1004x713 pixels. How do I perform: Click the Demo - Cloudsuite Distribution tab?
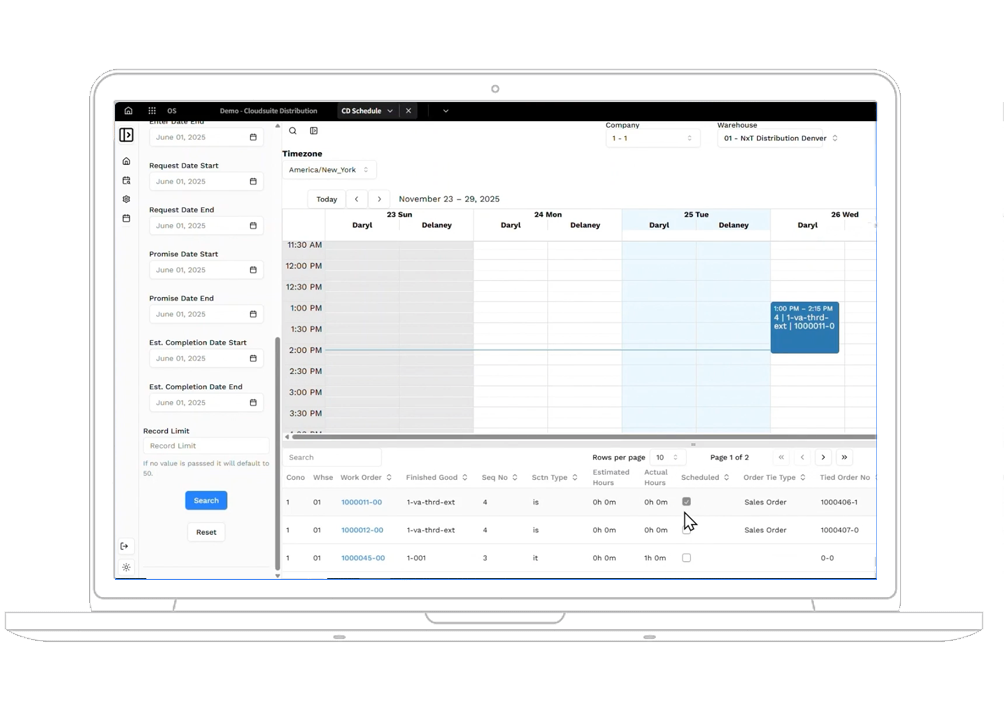[x=268, y=111]
